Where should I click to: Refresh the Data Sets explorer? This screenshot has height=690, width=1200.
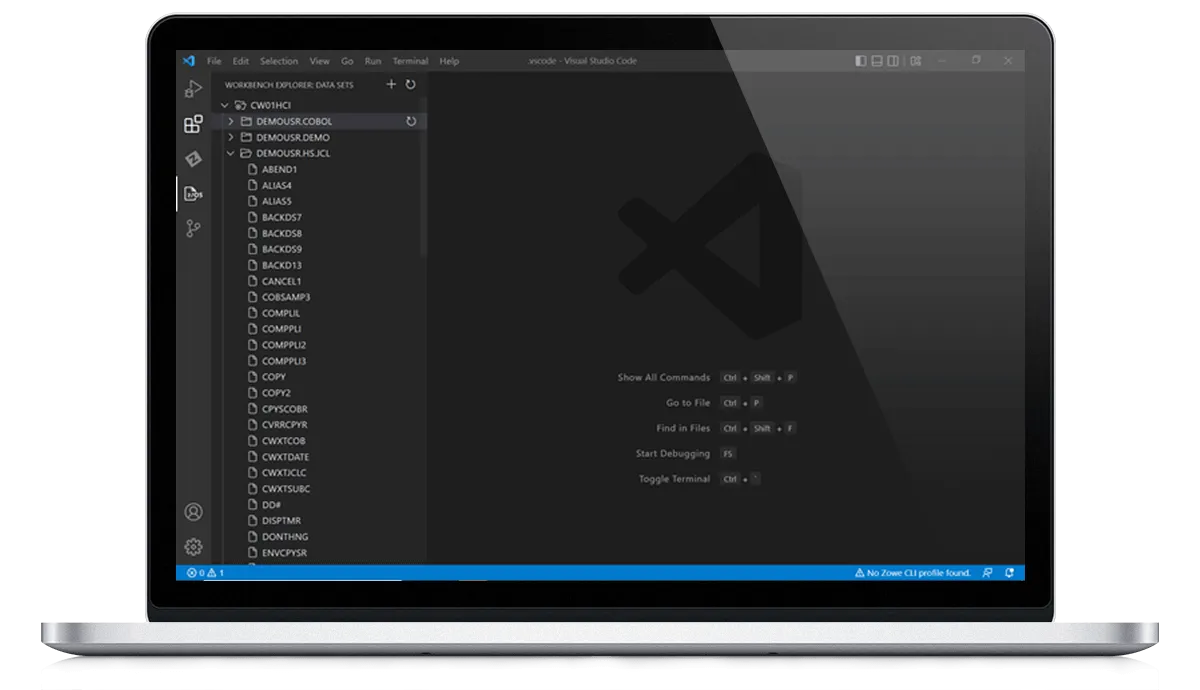point(410,85)
